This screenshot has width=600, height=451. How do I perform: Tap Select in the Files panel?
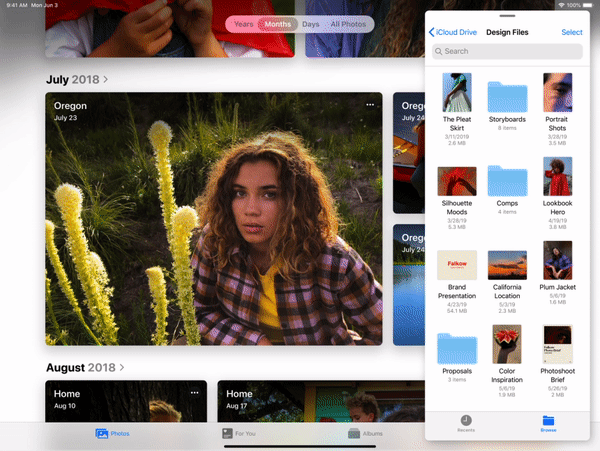(x=572, y=32)
